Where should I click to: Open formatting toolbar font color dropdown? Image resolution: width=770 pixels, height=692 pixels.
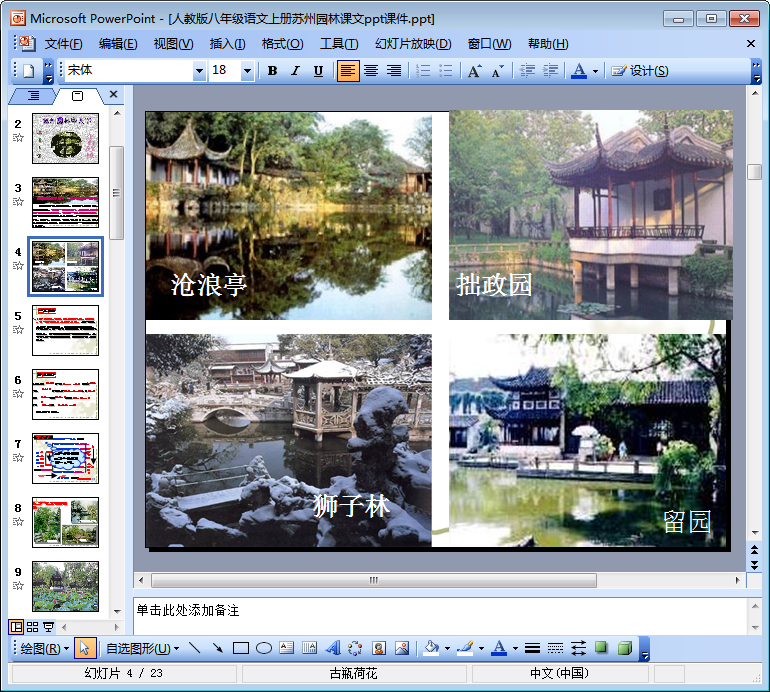595,71
